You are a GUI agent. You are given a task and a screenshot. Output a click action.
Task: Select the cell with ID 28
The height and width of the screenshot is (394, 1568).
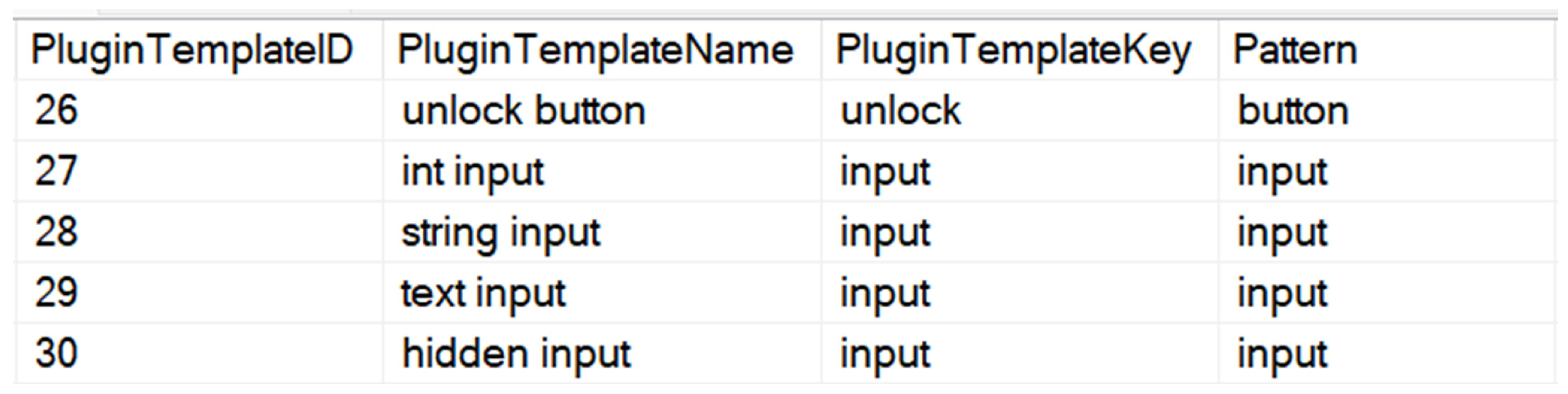click(x=57, y=233)
